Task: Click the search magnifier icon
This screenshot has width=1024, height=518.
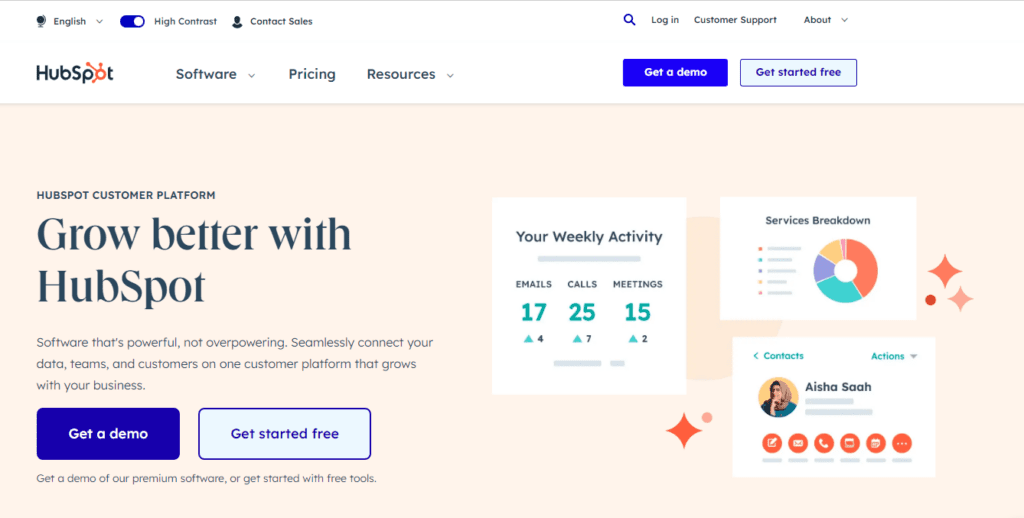Action: click(x=629, y=20)
